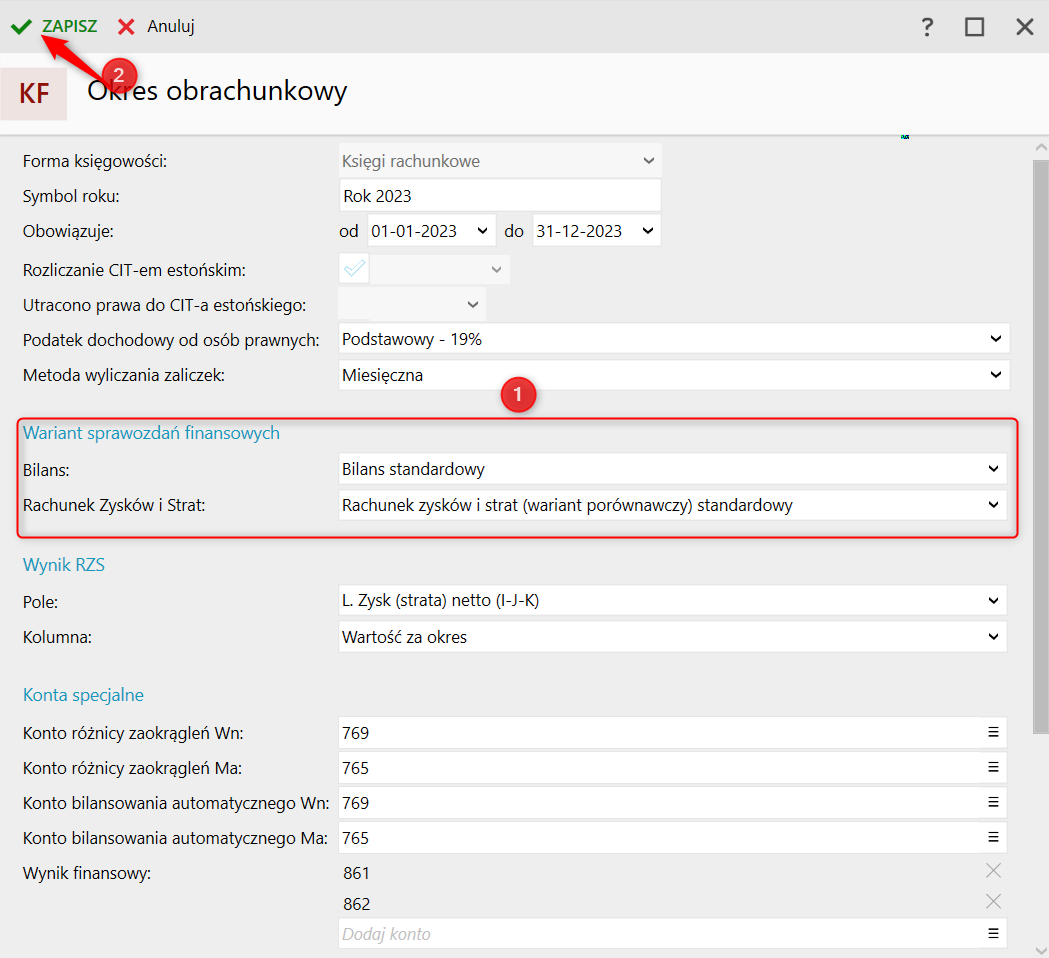1049x958 pixels.
Task: Remove account 861 from Wynik finansowy
Action: coord(993,870)
